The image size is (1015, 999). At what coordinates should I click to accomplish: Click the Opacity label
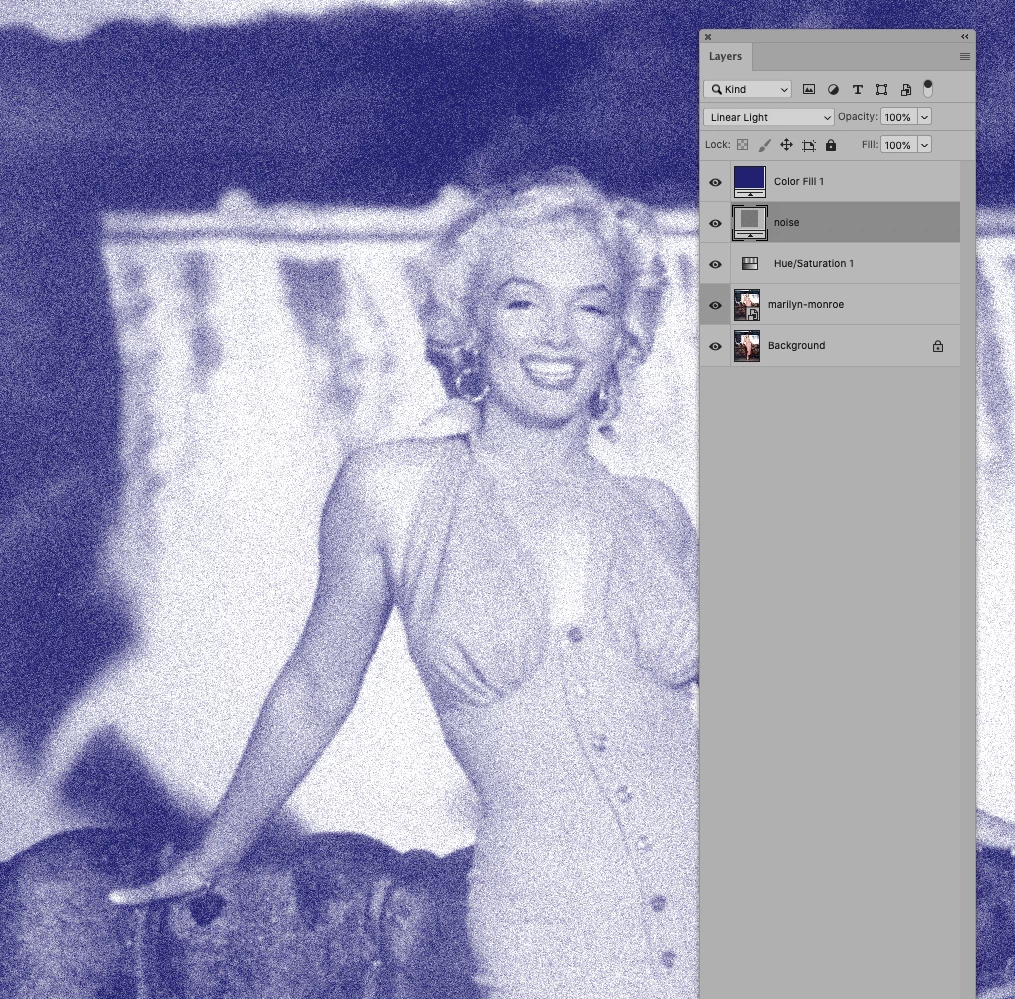tap(858, 117)
